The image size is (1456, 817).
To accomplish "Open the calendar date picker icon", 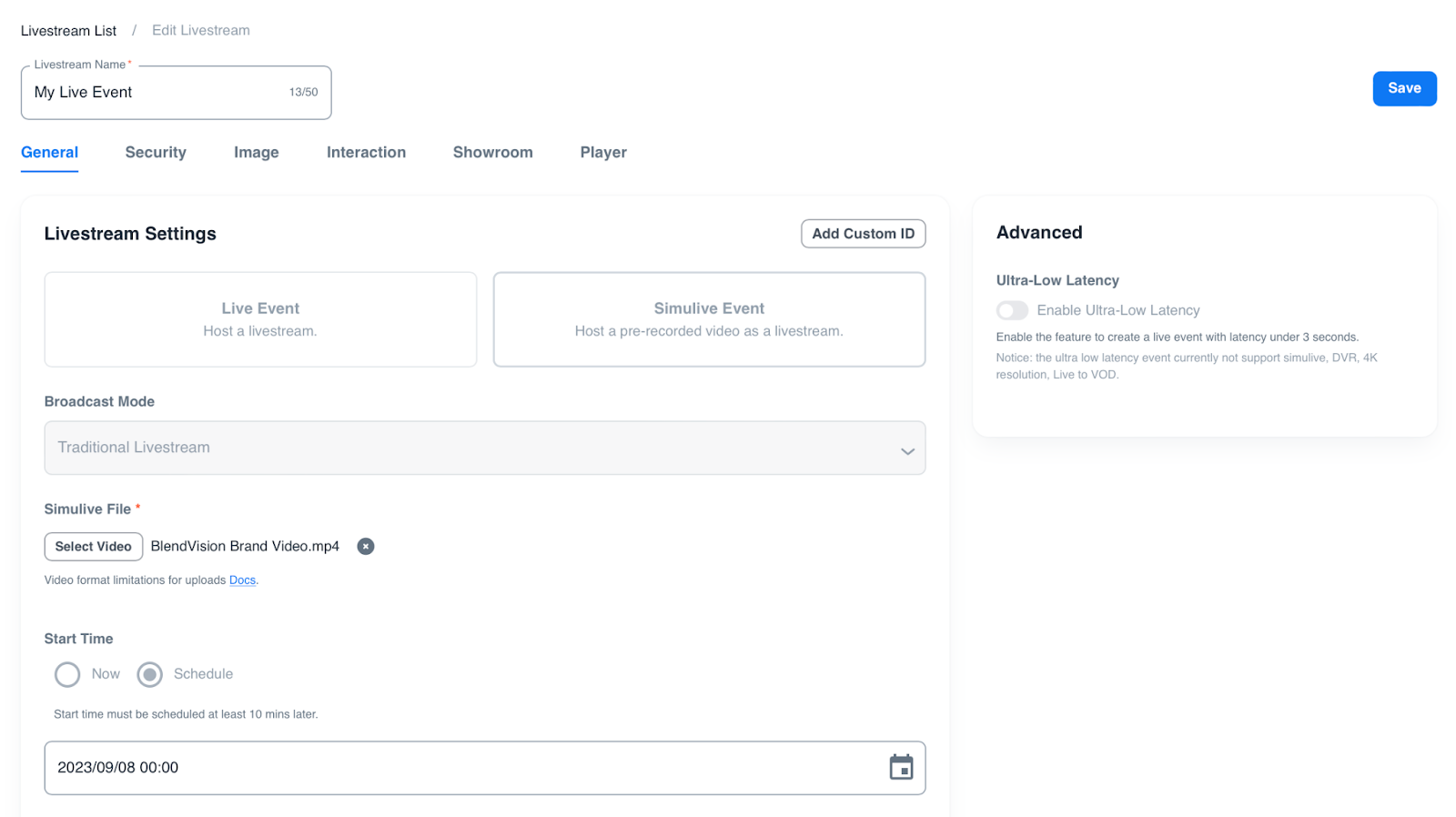I will tap(901, 767).
